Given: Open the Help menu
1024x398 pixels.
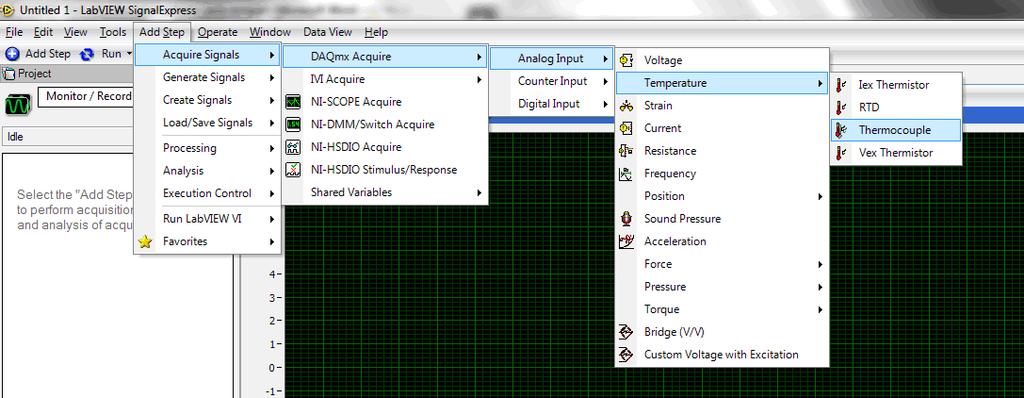Looking at the screenshot, I should pos(376,32).
